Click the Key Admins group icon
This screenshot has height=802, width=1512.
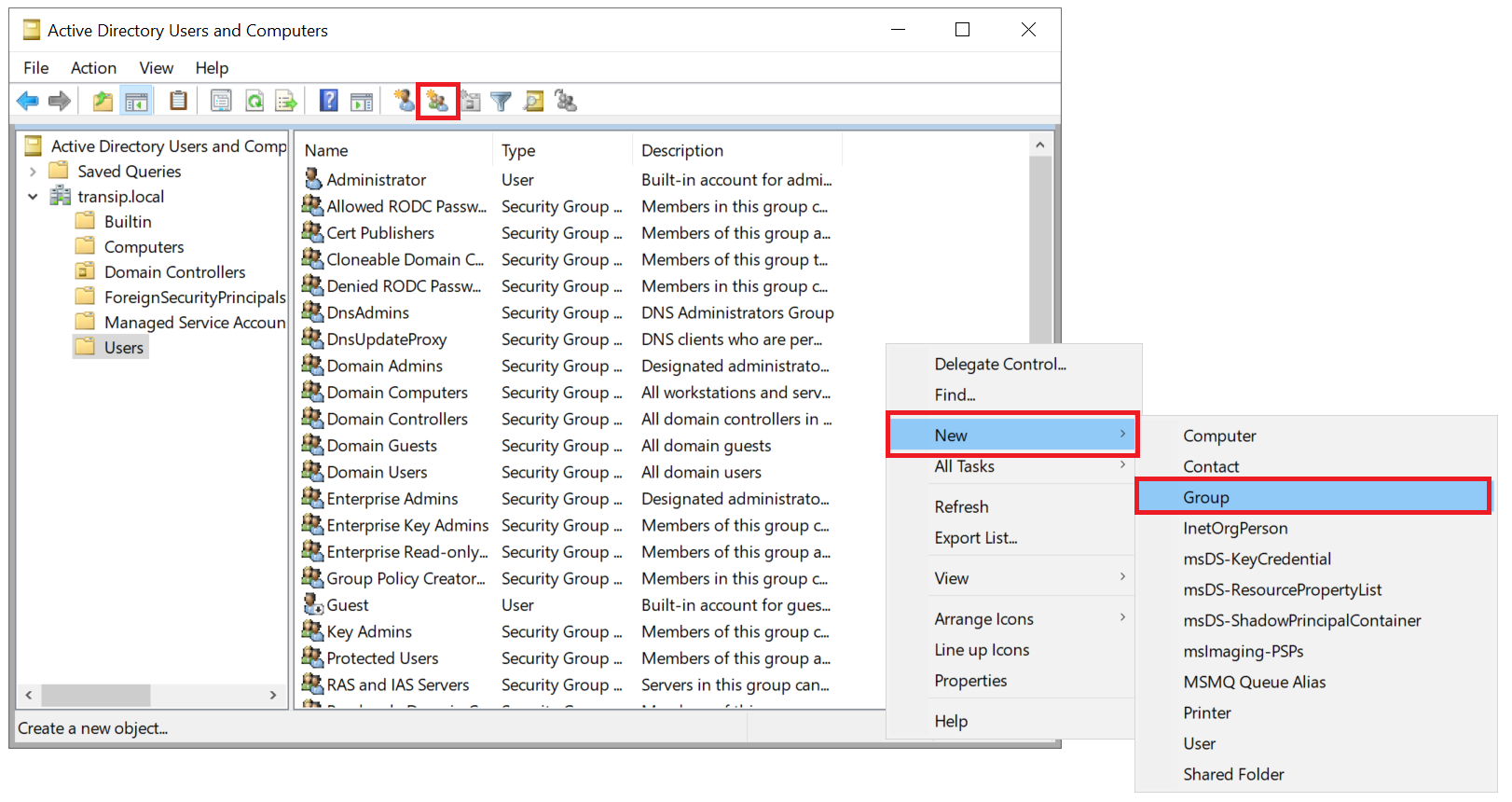pos(313,630)
